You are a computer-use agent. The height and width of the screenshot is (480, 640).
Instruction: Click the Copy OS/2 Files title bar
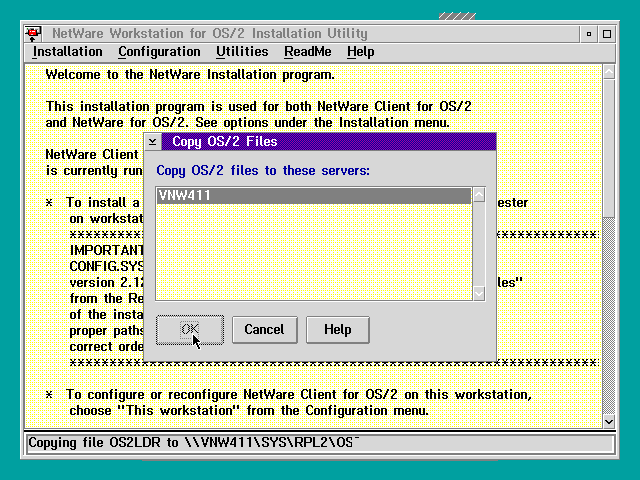(x=329, y=142)
